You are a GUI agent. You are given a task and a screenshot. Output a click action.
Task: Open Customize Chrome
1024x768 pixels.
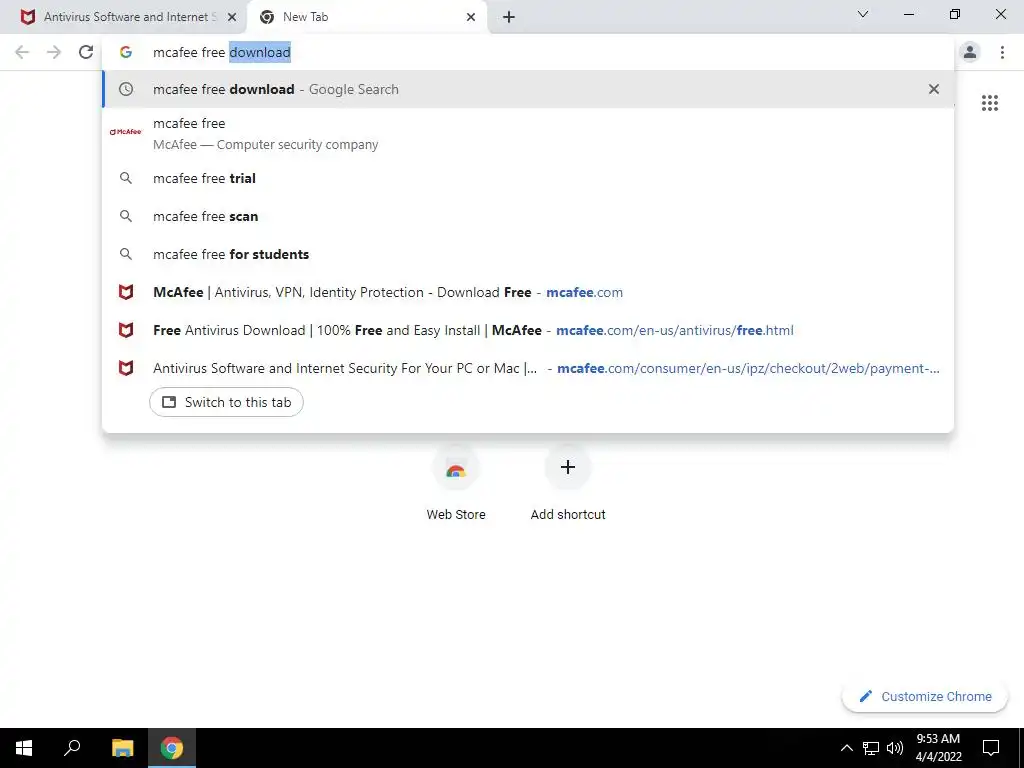pyautogui.click(x=925, y=696)
